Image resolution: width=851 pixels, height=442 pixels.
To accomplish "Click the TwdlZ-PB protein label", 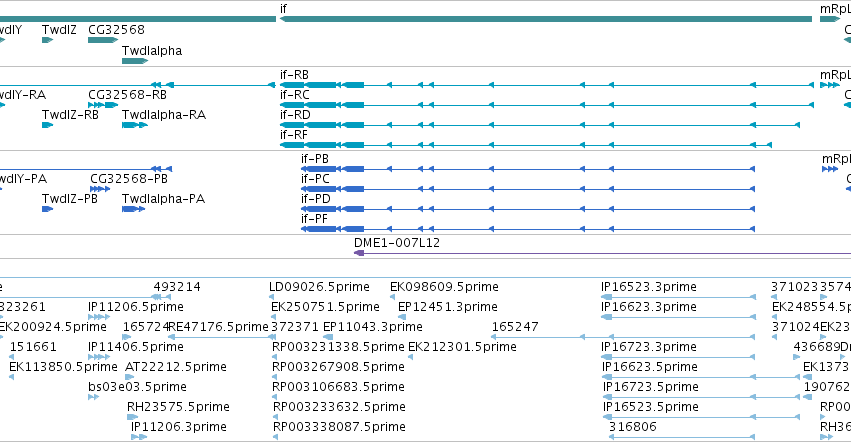I will click(x=69, y=199).
